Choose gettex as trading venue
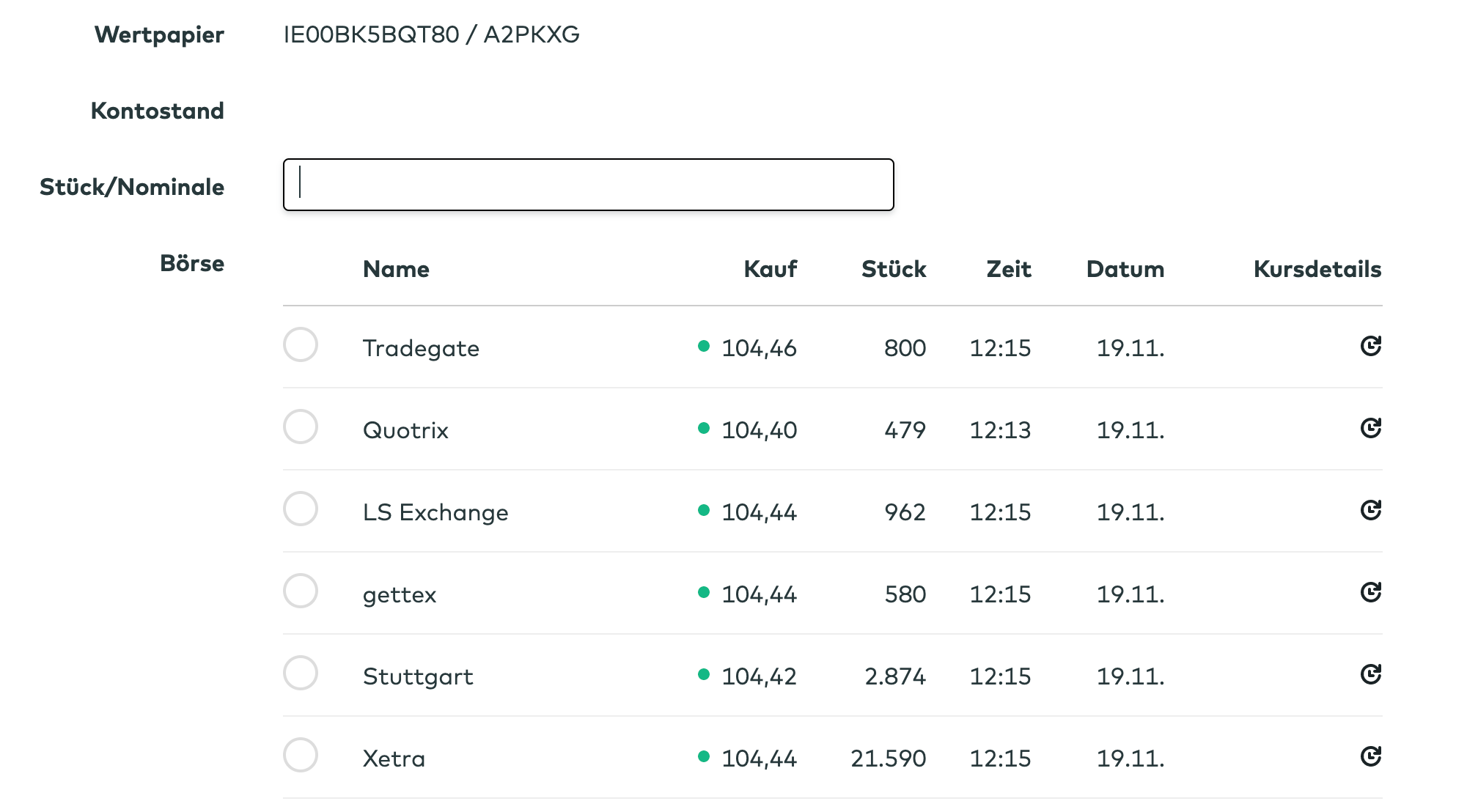Viewport: 1478px width, 812px height. (301, 591)
